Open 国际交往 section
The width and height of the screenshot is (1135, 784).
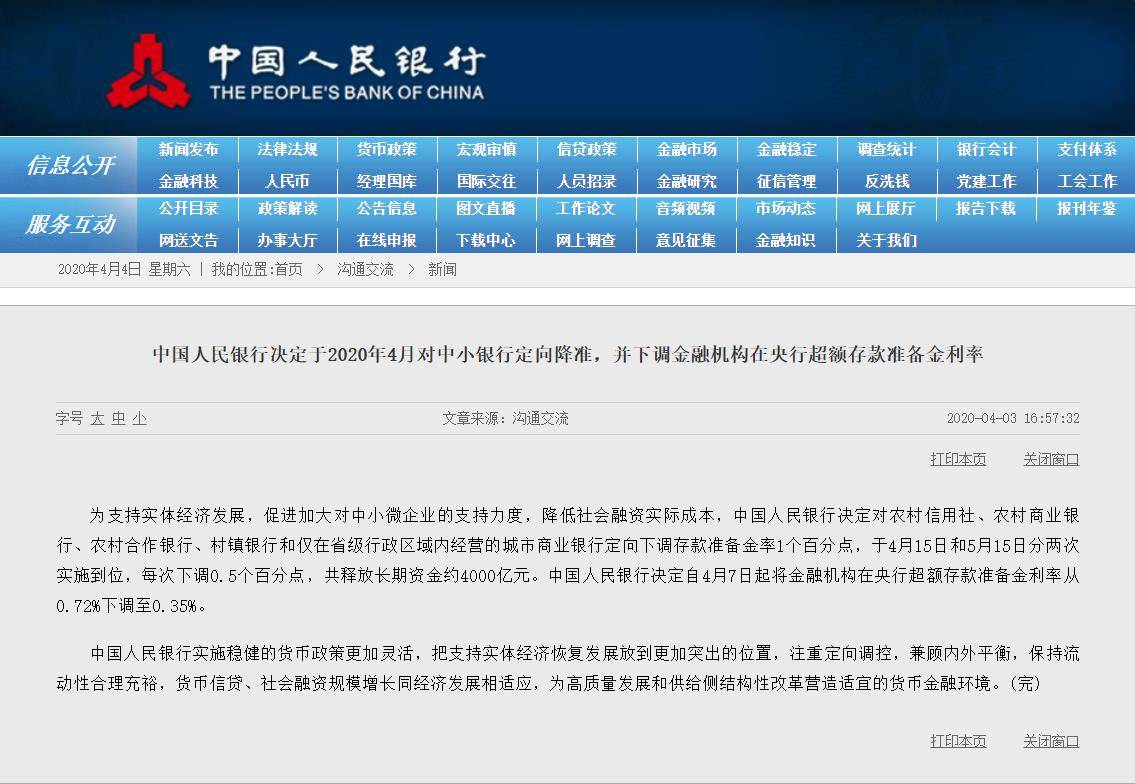486,181
